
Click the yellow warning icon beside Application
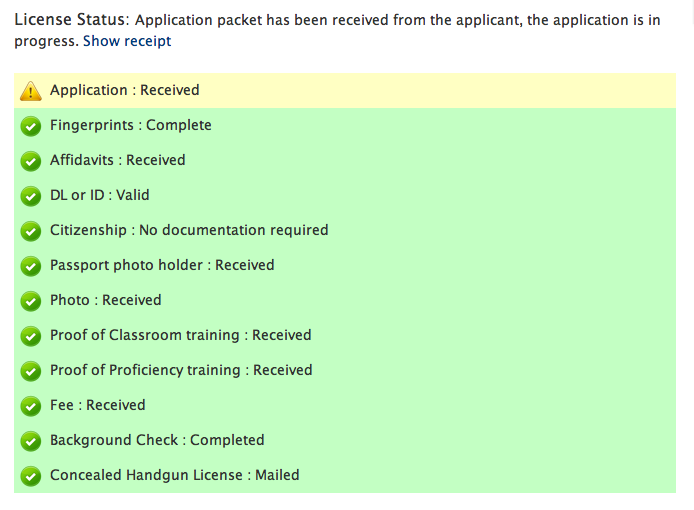click(31, 91)
